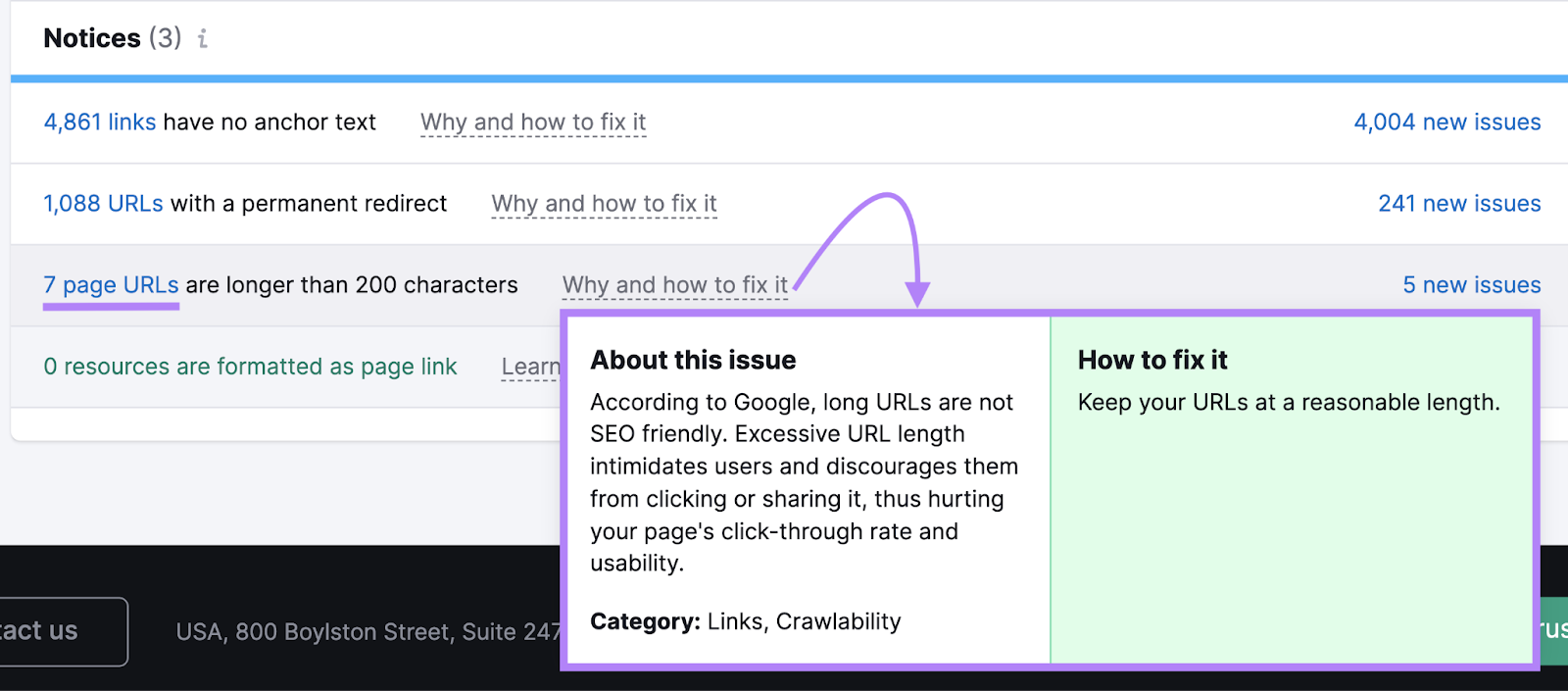The image size is (1568, 691).
Task: Open 'Why and how to fix it' for anchor text
Action: [533, 123]
